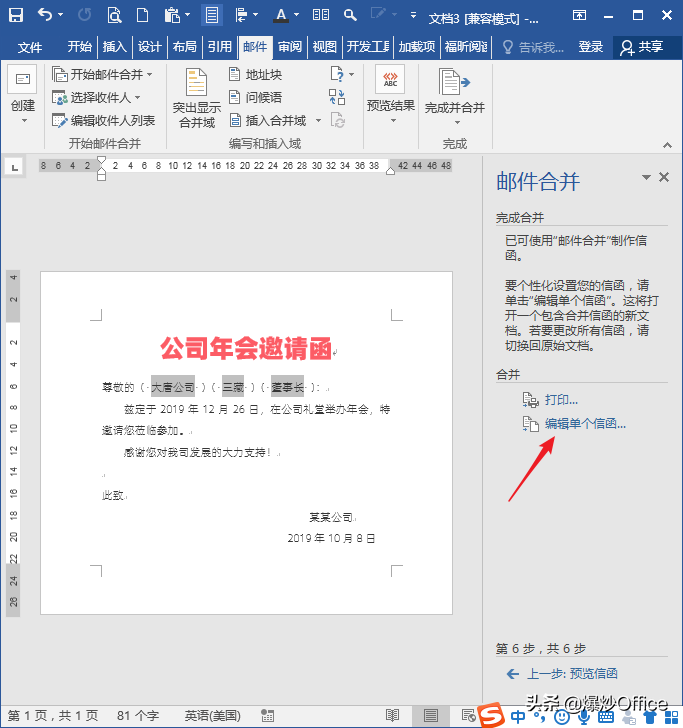
Task: Click the magnifier find icon in title bar
Action: [x=350, y=15]
